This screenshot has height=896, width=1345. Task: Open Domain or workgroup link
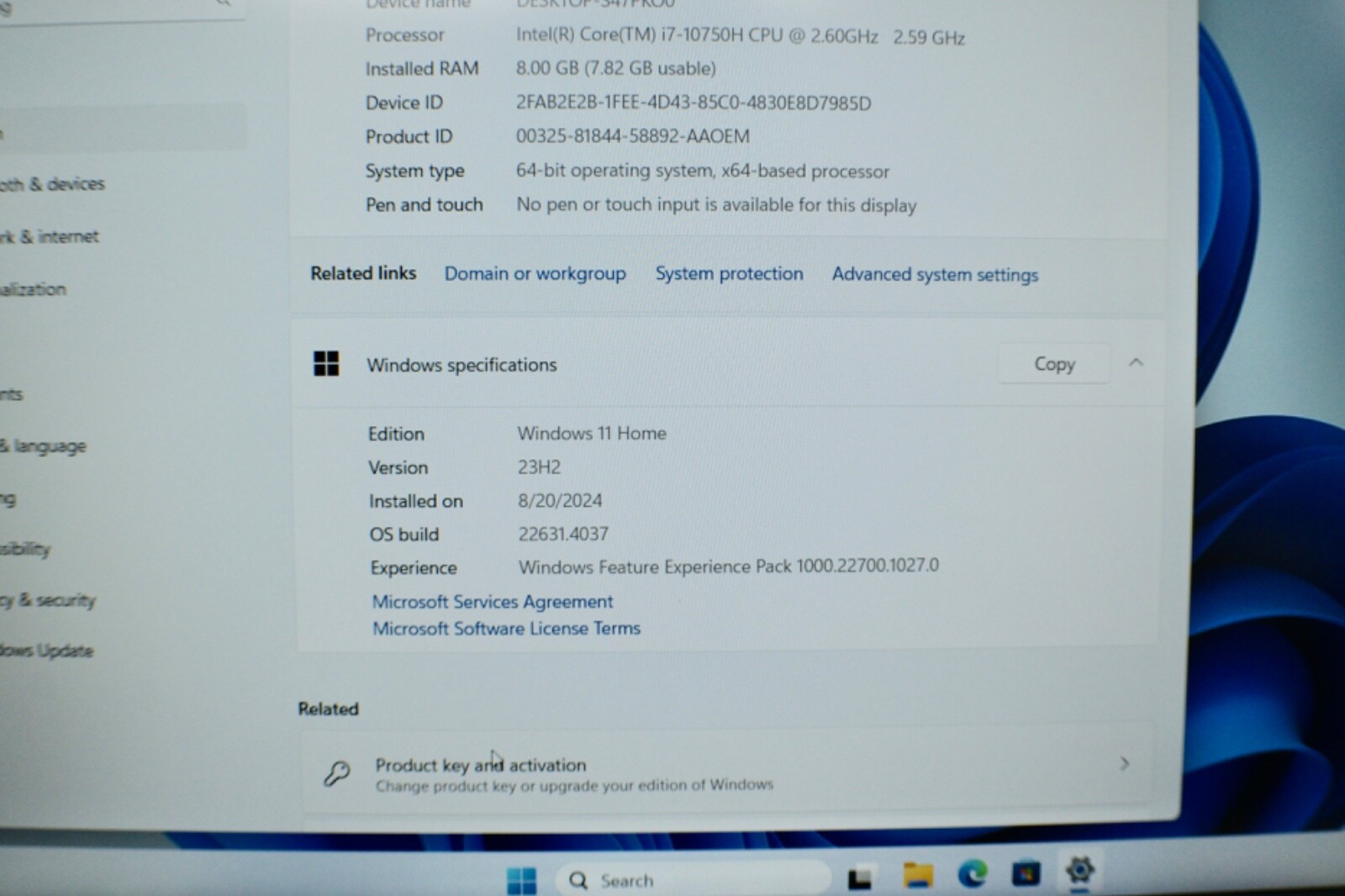click(x=535, y=274)
